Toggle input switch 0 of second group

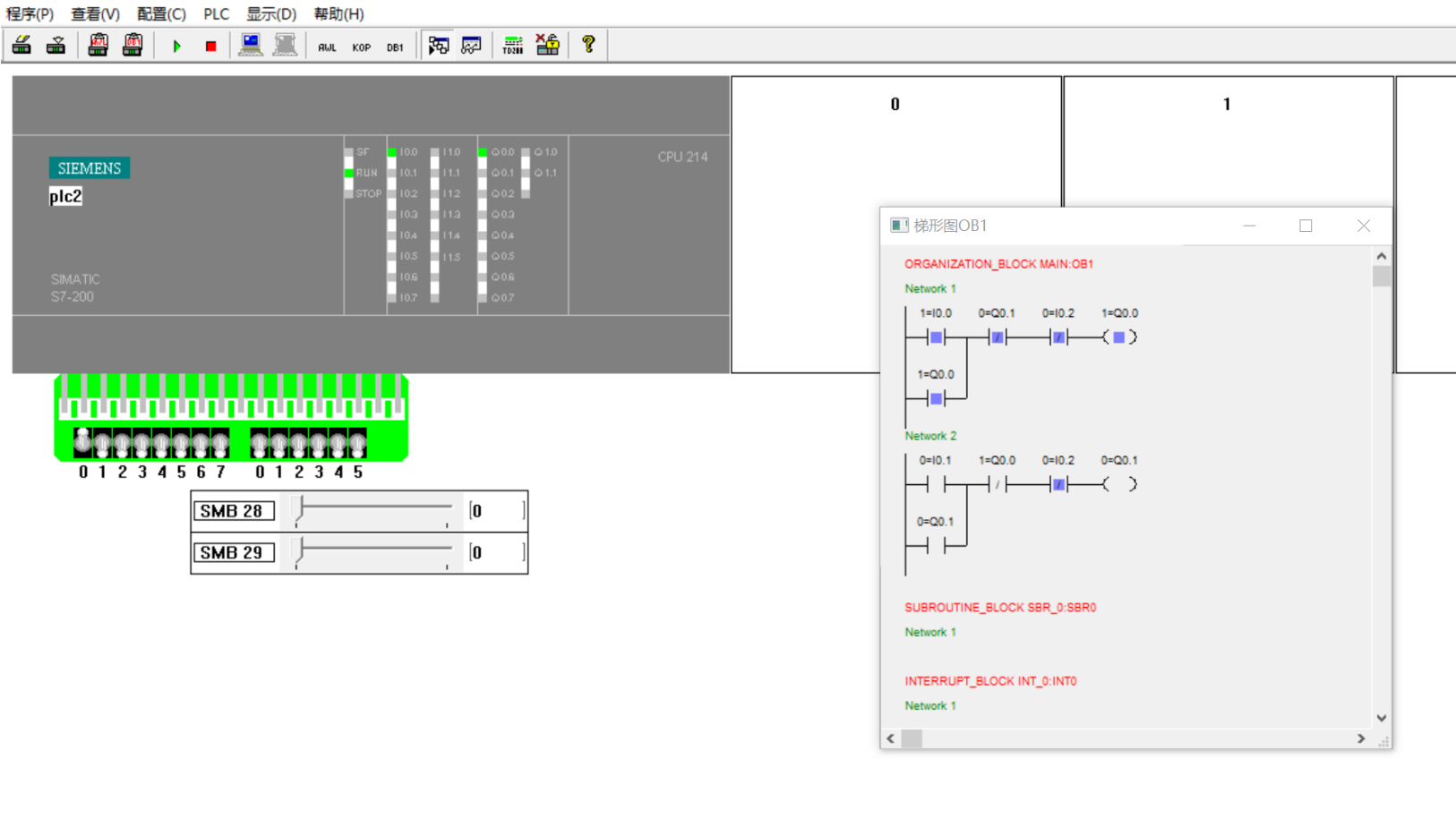(260, 442)
